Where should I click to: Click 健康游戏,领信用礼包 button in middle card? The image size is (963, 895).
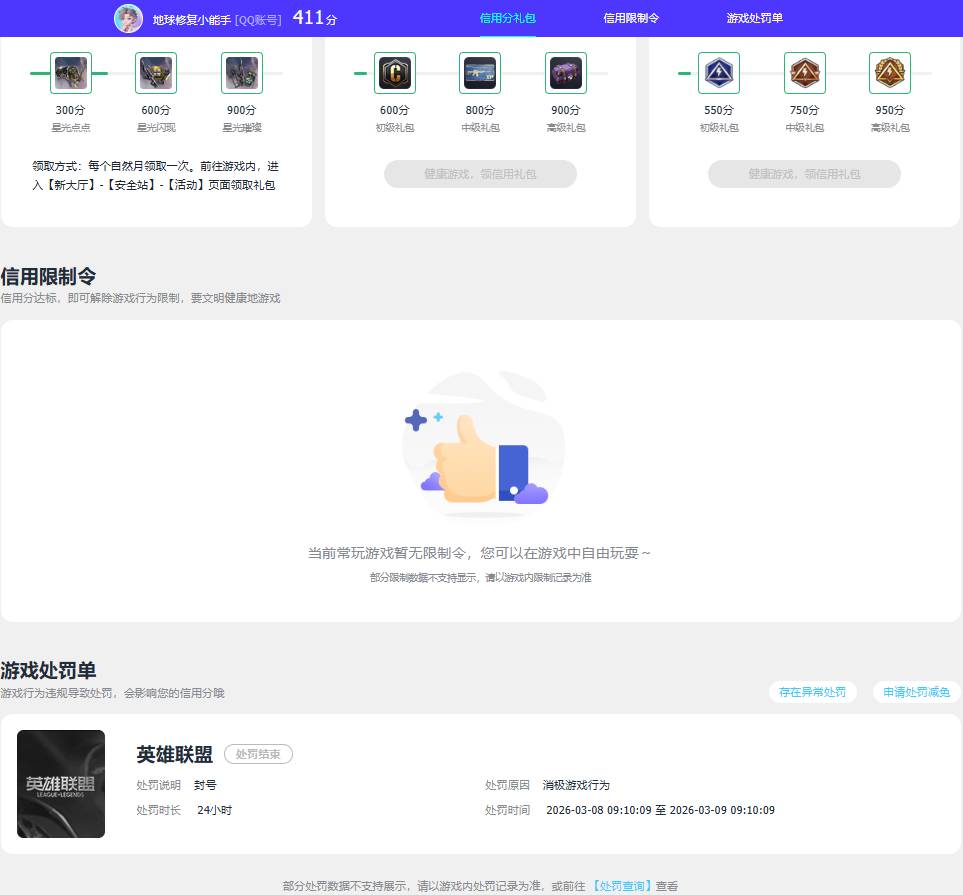[x=480, y=174]
